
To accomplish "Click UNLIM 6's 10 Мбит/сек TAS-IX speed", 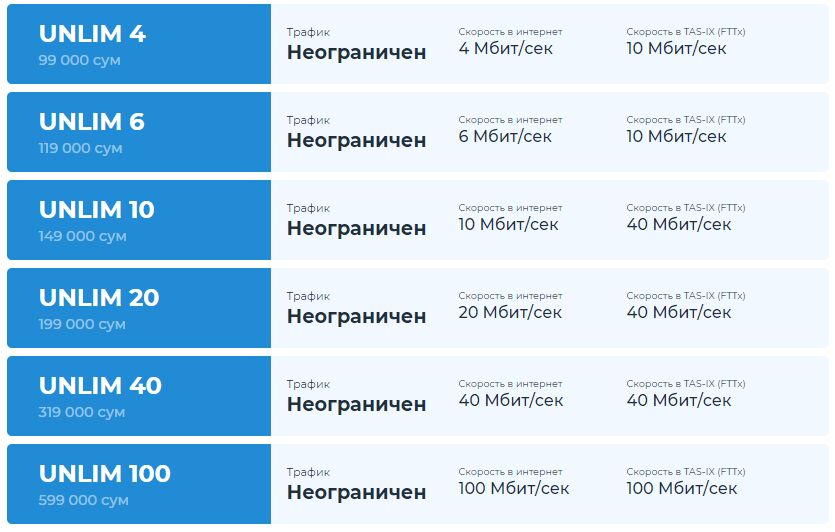I will pos(677,136).
